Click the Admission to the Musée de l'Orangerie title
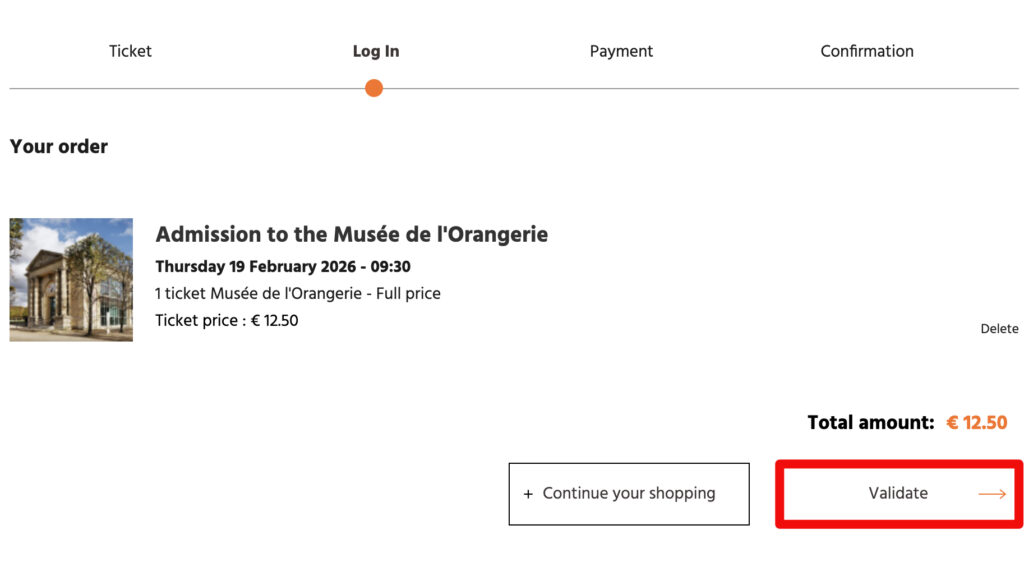The height and width of the screenshot is (576, 1024). pyautogui.click(x=352, y=235)
